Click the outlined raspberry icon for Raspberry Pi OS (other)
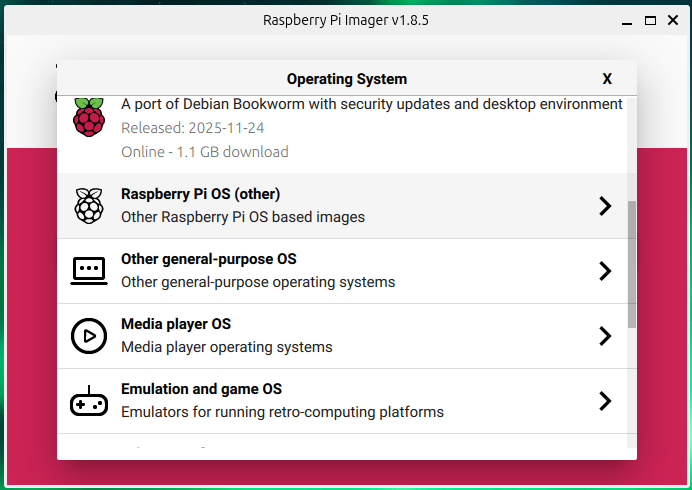Image resolution: width=692 pixels, height=490 pixels. [x=88, y=206]
